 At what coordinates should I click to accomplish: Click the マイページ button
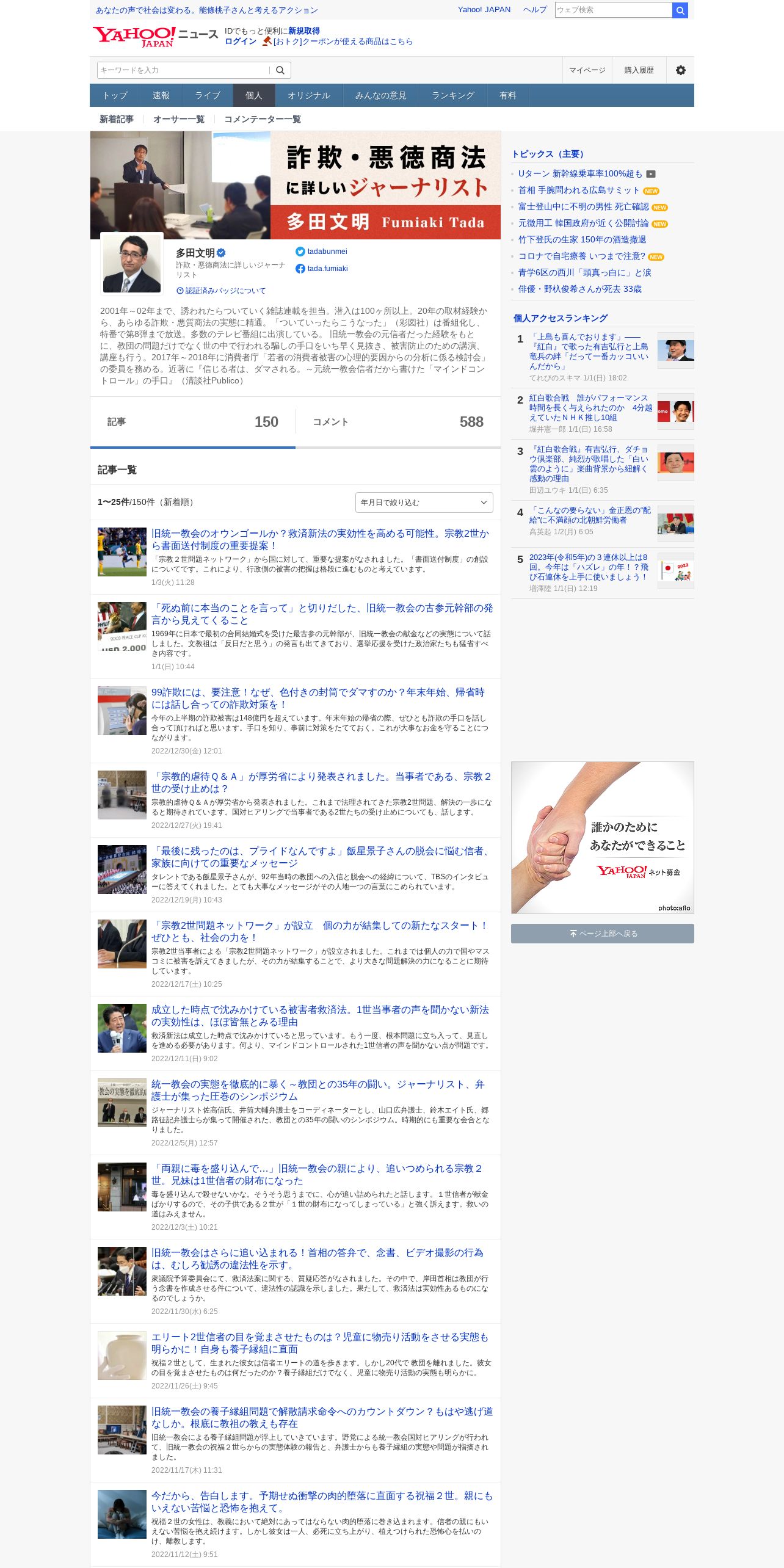pyautogui.click(x=587, y=70)
